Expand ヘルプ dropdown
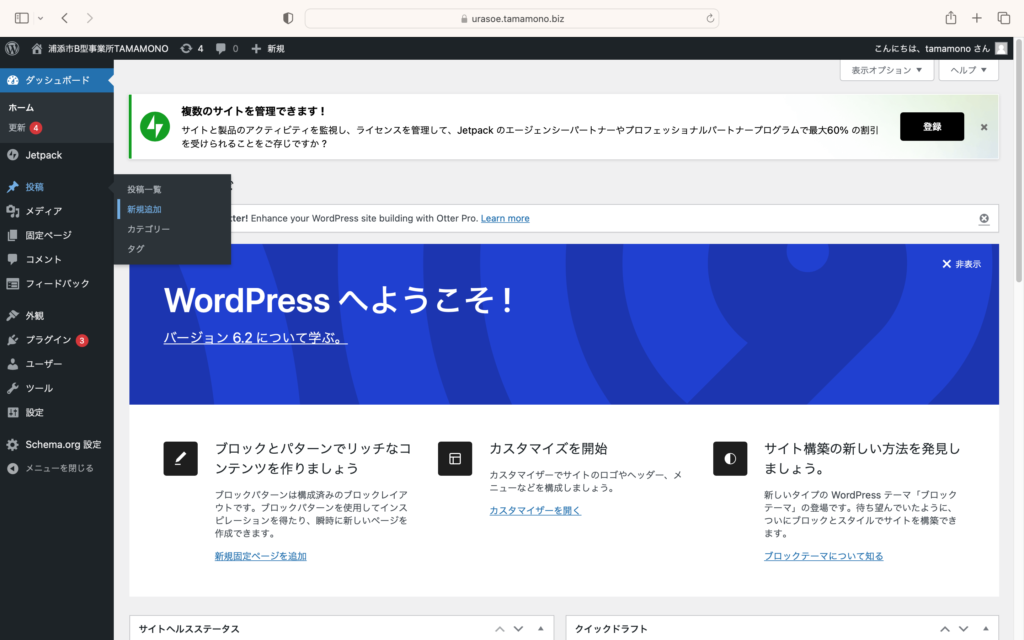This screenshot has width=1024, height=640. tap(968, 70)
